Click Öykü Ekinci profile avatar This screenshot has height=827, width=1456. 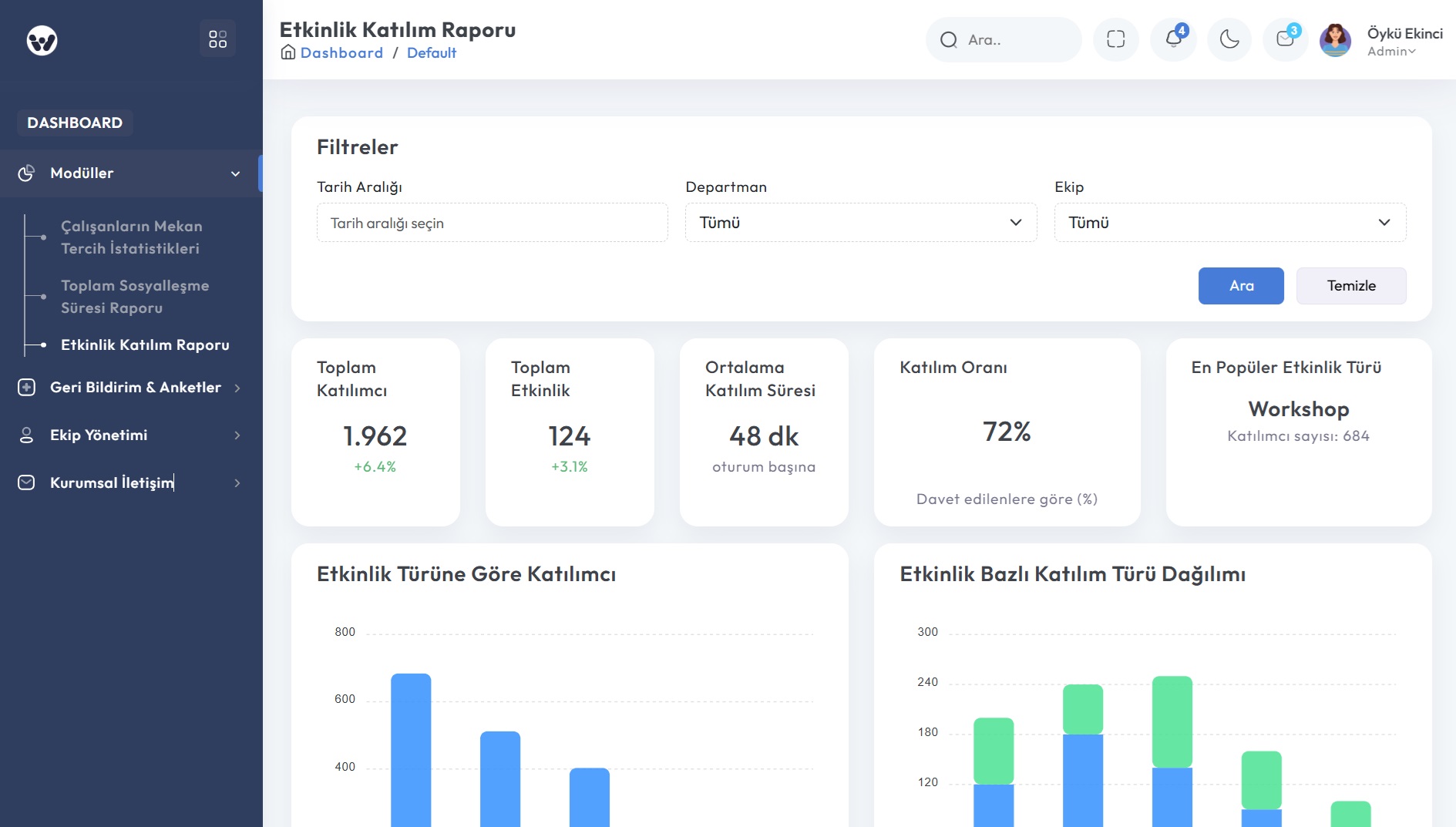(1335, 40)
